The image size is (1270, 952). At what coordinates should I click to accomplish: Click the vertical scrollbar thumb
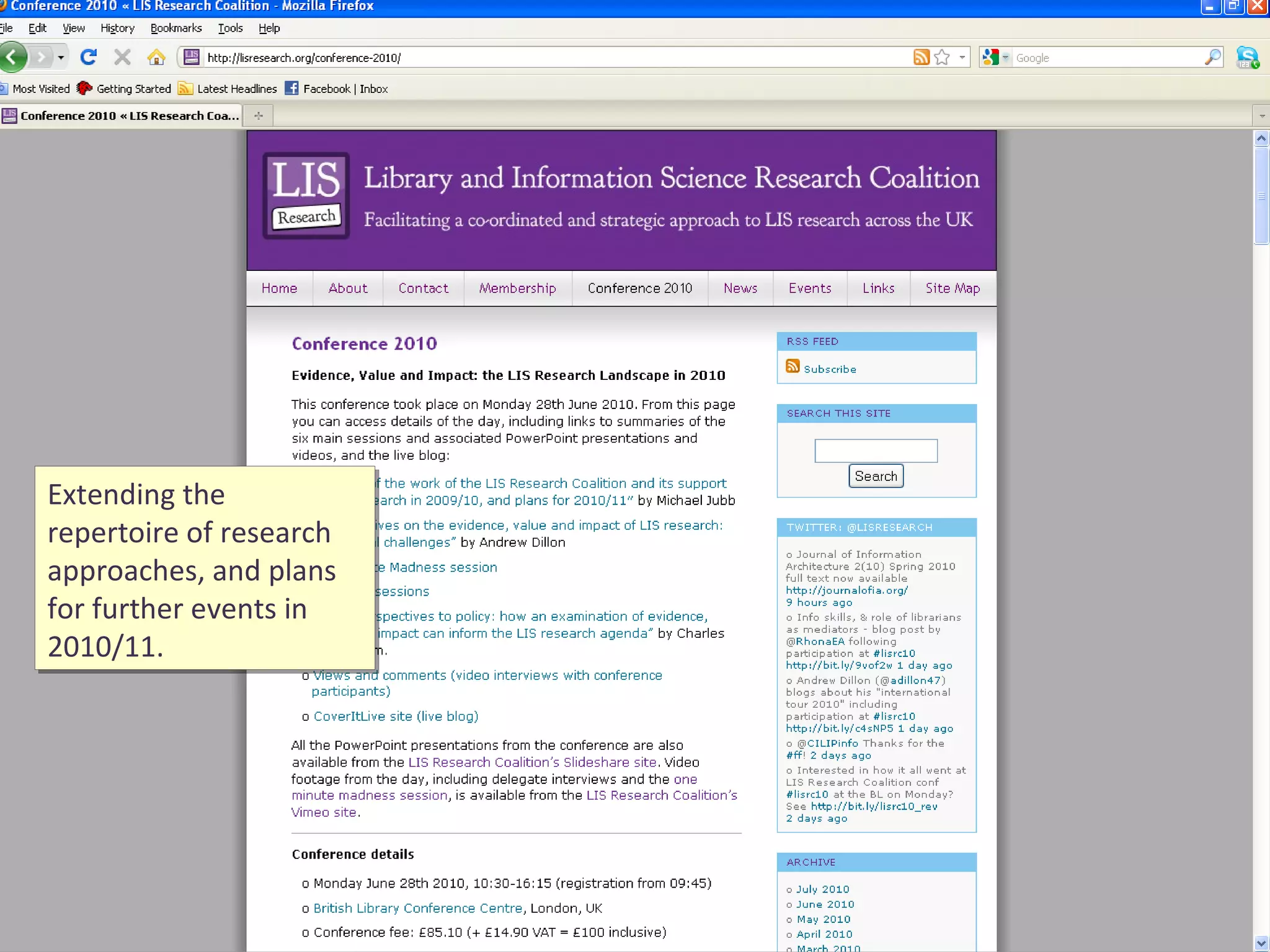[x=1261, y=196]
